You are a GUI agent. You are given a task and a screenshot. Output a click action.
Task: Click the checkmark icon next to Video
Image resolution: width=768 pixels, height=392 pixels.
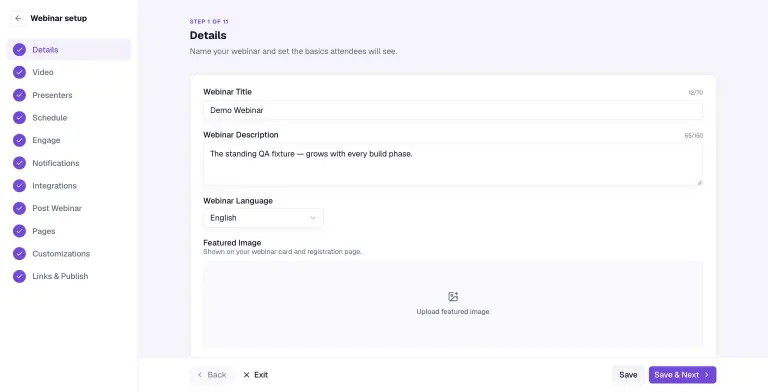[20, 72]
